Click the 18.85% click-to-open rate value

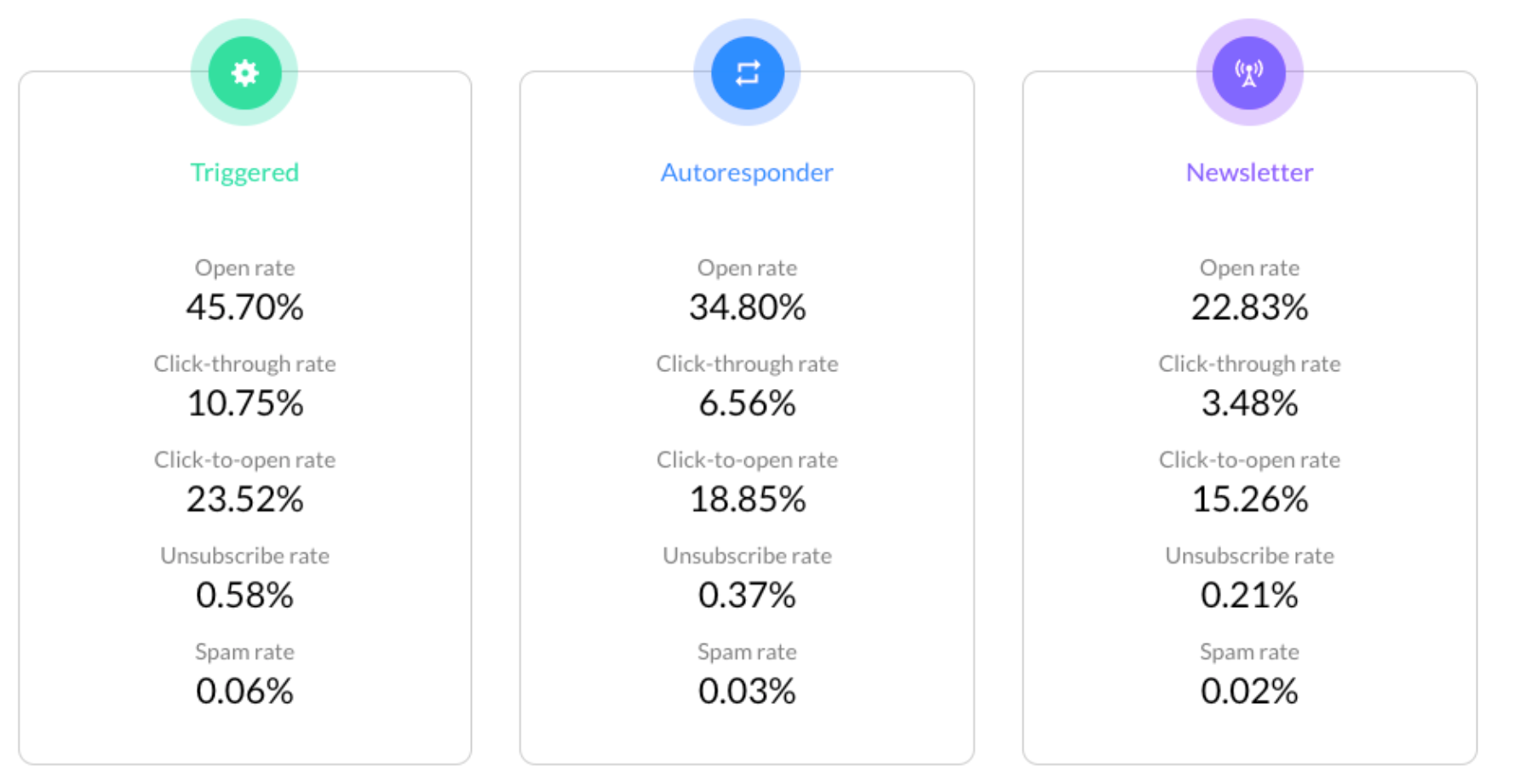747,500
